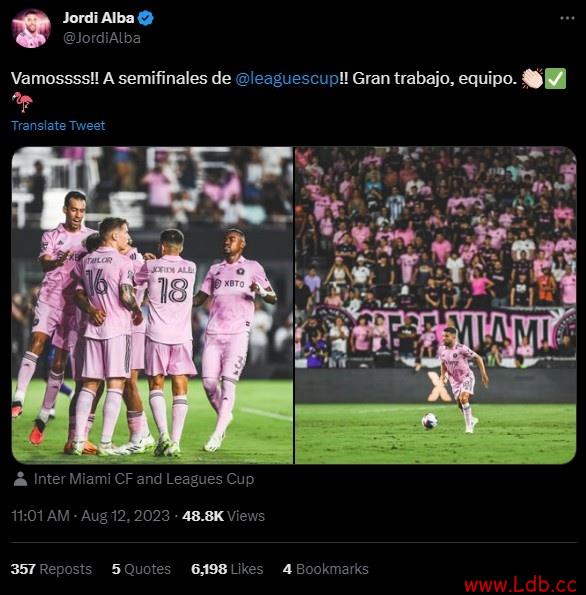Open the @leaguescup mention link
Viewport: 586px width, 595px height.
(287, 79)
